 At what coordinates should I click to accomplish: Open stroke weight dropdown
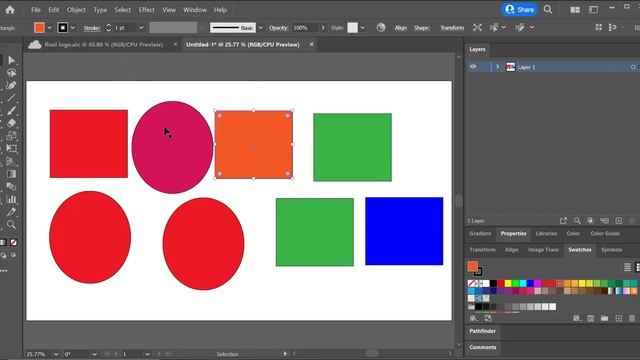[141, 28]
